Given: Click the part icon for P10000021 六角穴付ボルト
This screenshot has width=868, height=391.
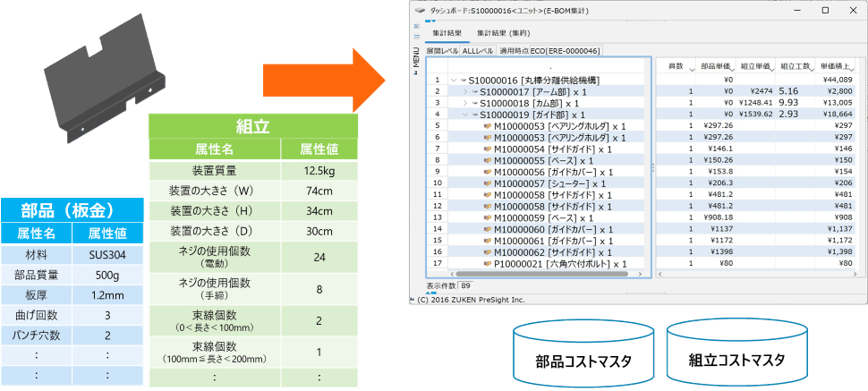Looking at the screenshot, I should click(x=488, y=264).
